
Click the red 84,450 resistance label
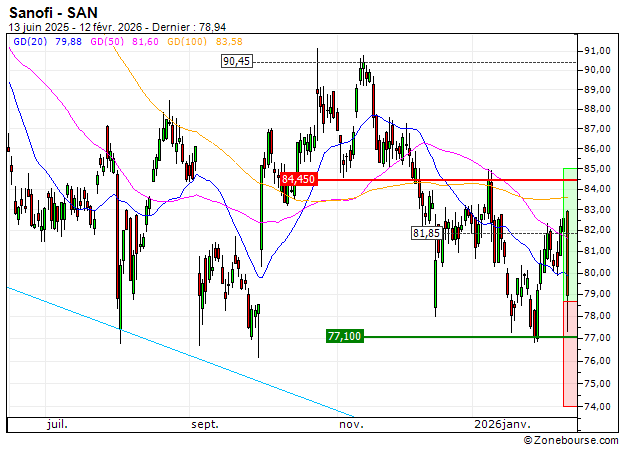pyautogui.click(x=298, y=179)
